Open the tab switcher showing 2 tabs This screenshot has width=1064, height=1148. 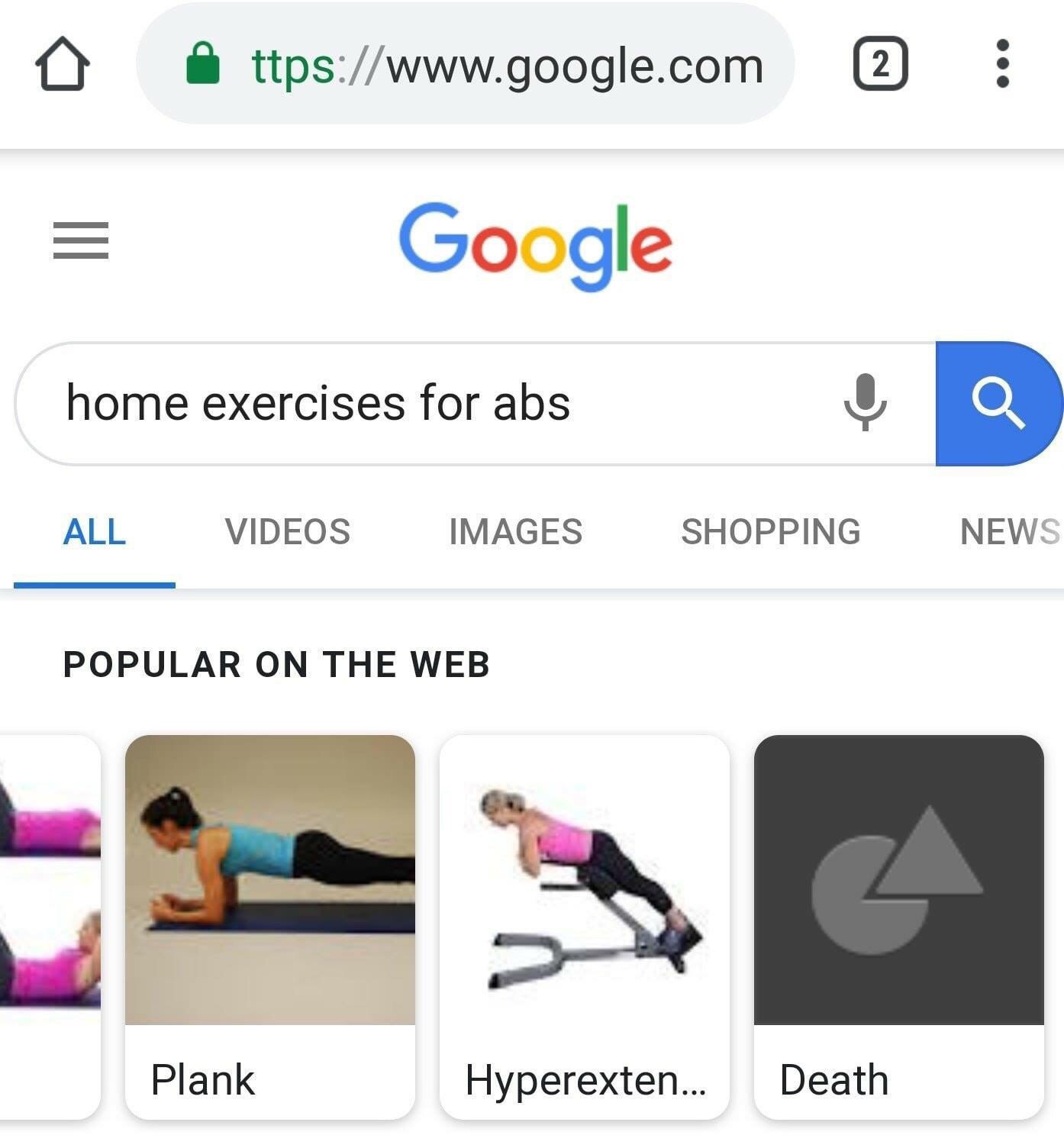[x=880, y=63]
